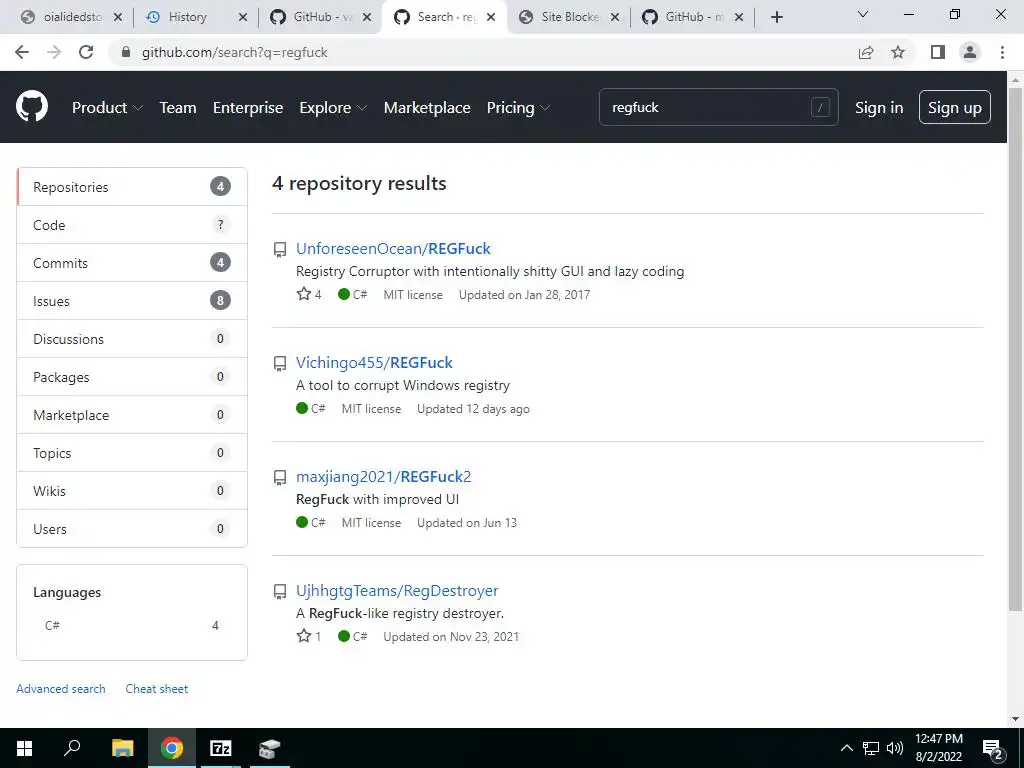Switch to the oialidedsto tab
The width and height of the screenshot is (1024, 768).
tap(72, 17)
